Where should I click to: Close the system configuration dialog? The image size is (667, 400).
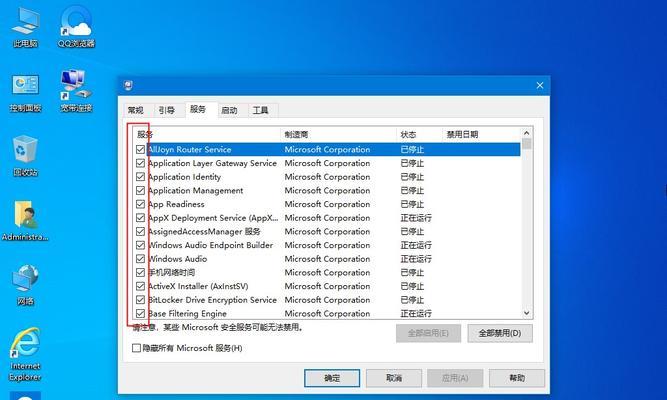click(540, 86)
